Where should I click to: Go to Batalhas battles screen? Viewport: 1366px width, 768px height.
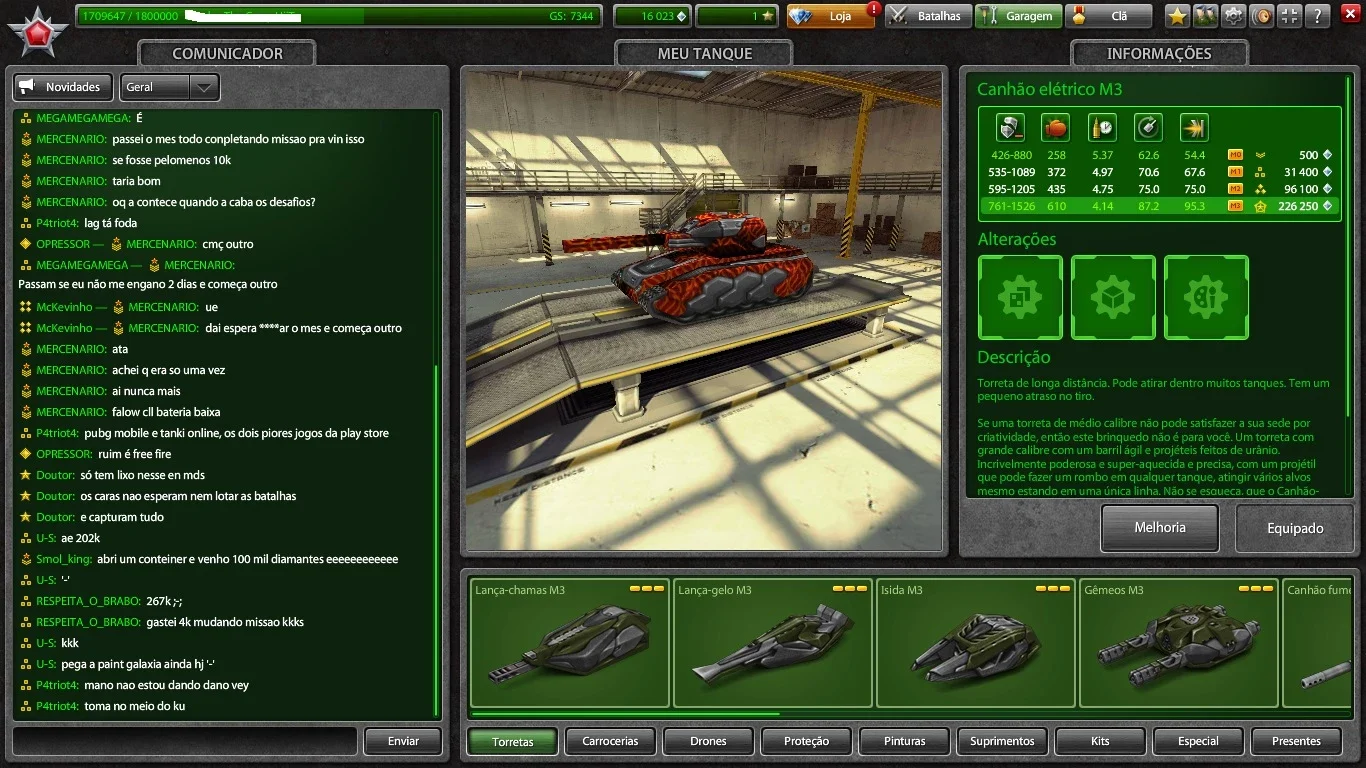(x=928, y=16)
